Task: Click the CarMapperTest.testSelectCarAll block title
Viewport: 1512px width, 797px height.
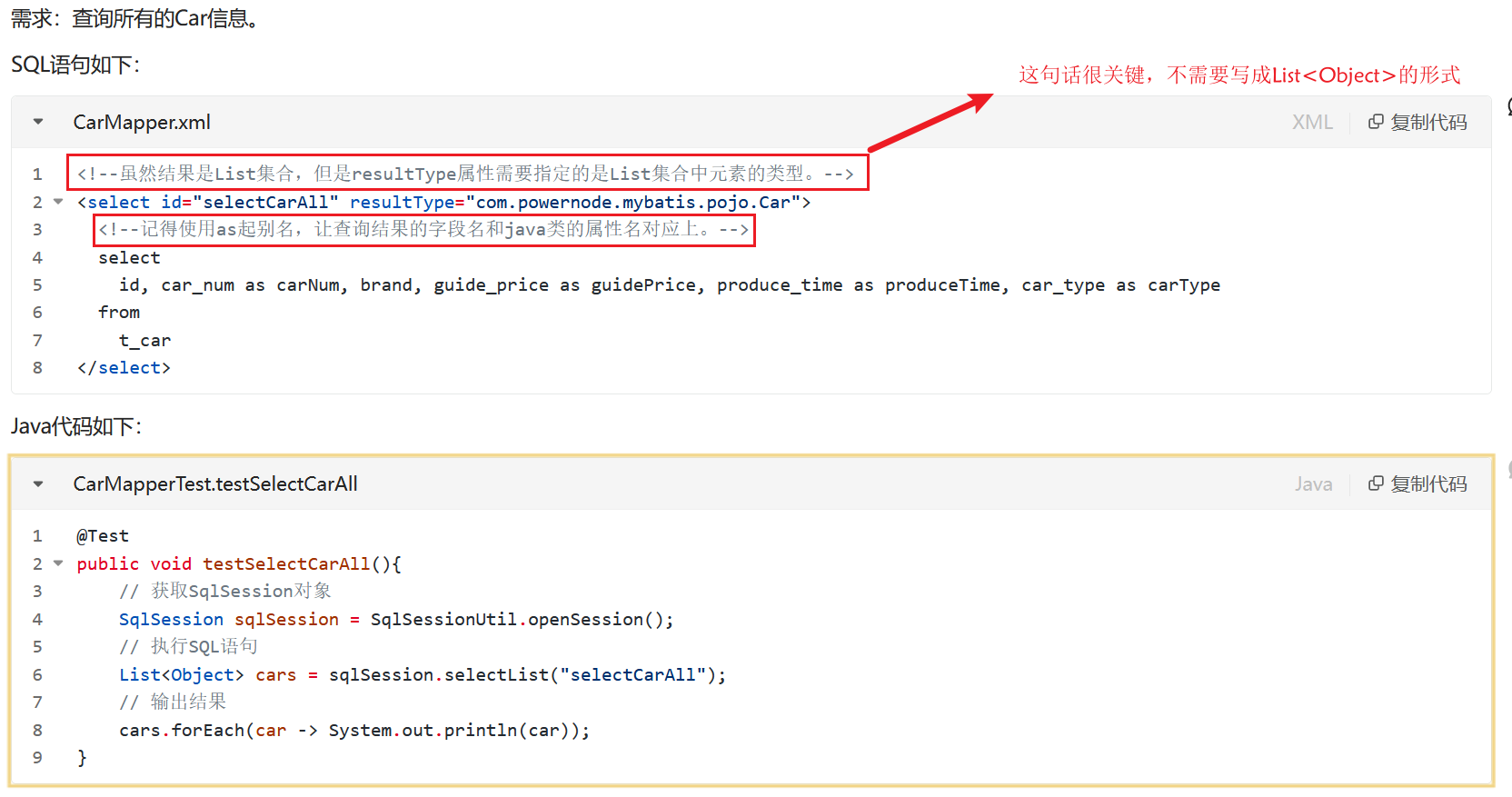Action: coord(215,484)
